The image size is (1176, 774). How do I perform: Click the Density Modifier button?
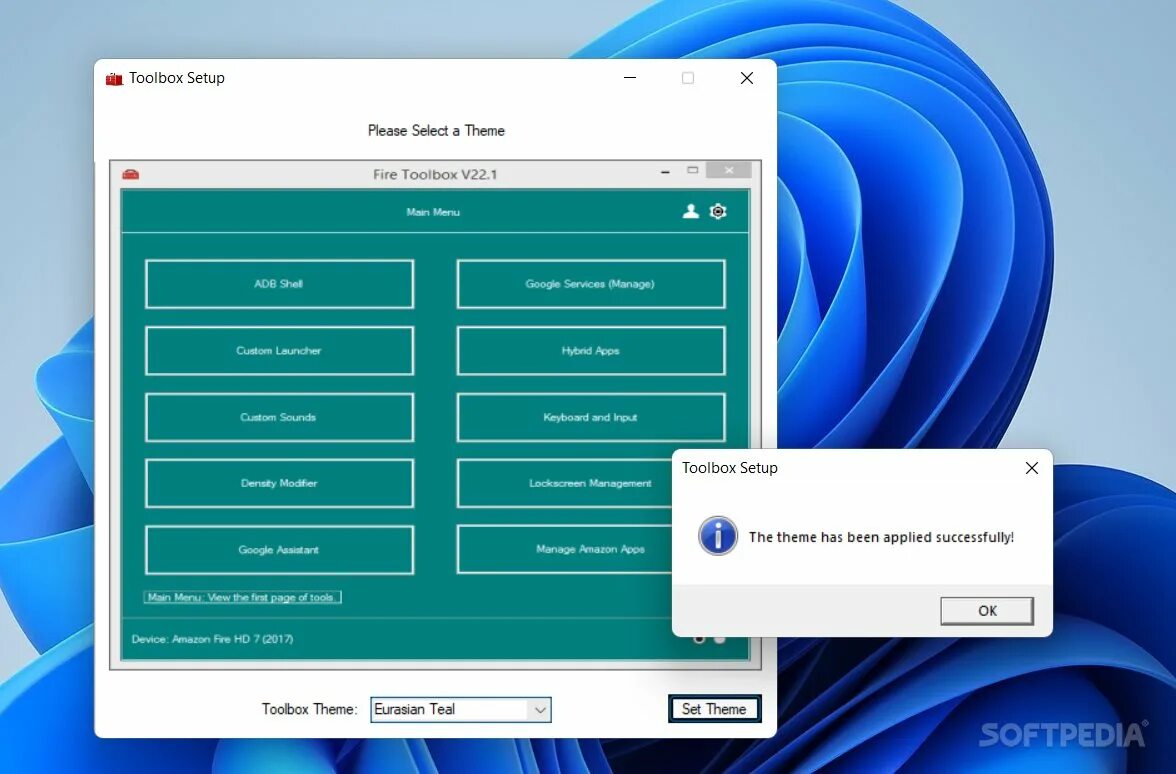(x=279, y=483)
